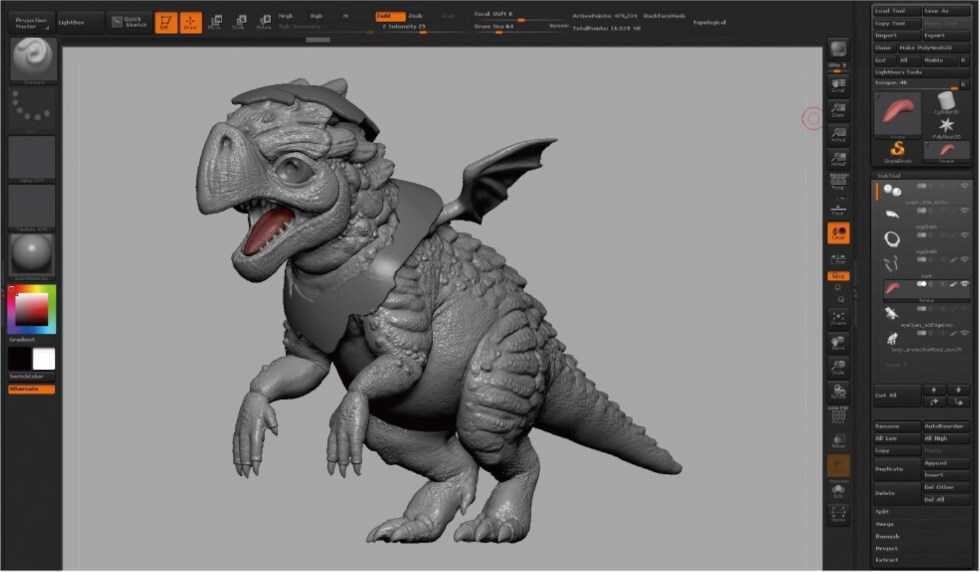980x572 pixels.
Task: Pick a color from the color picker square
Action: point(31,311)
